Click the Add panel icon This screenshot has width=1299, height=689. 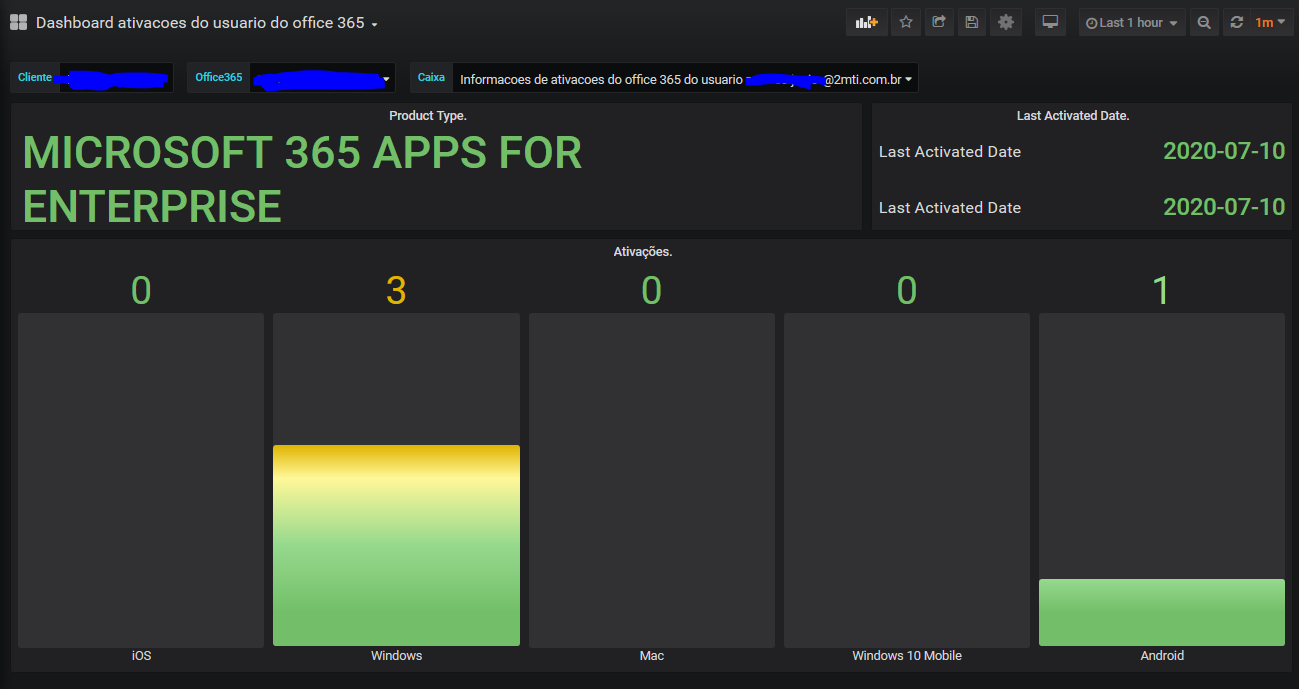(866, 22)
